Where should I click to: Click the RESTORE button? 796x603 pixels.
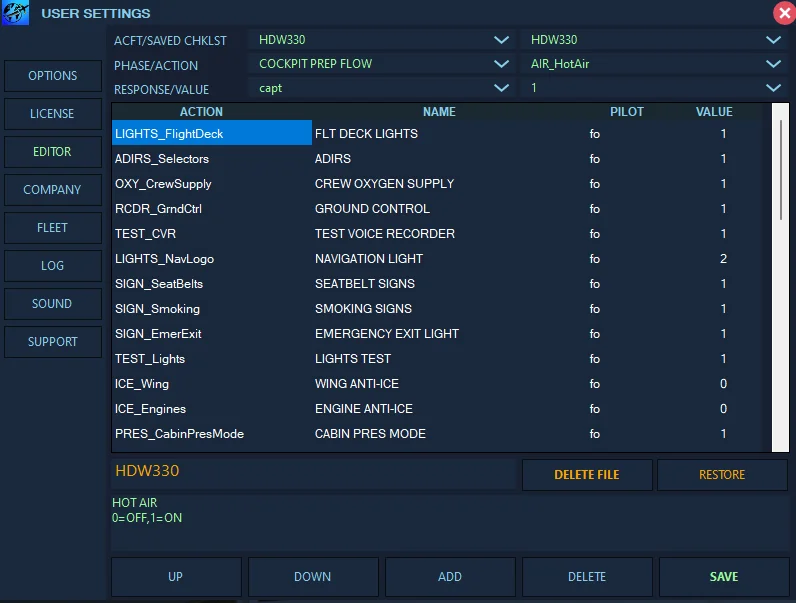click(722, 475)
